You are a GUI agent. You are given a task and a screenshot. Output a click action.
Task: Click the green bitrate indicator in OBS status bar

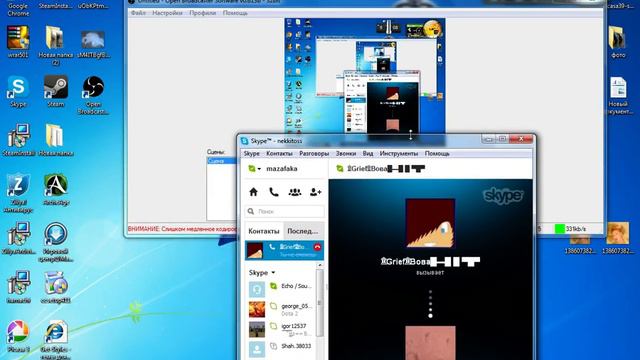tap(560, 229)
